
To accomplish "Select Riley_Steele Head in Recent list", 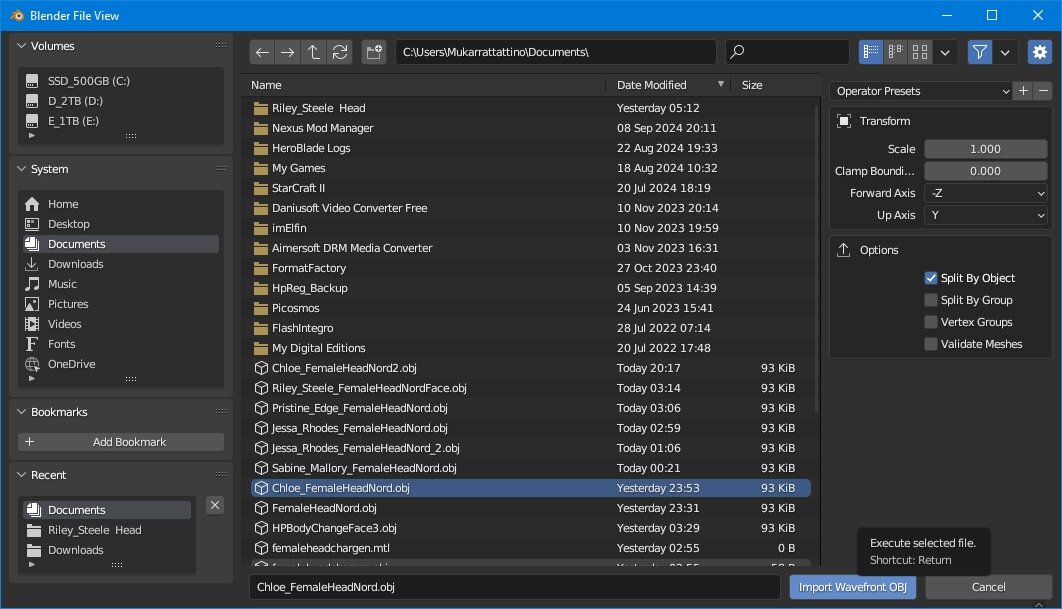I will tap(107, 530).
